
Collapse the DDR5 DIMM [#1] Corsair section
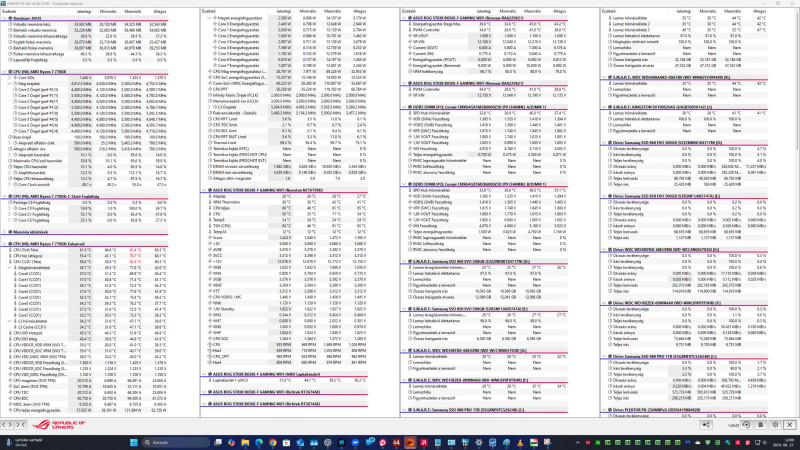pyautogui.click(x=404, y=107)
